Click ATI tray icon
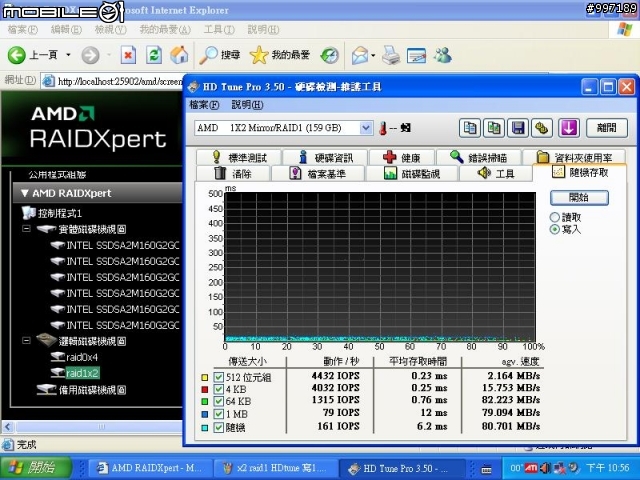This screenshot has height=480, width=640. [531, 467]
